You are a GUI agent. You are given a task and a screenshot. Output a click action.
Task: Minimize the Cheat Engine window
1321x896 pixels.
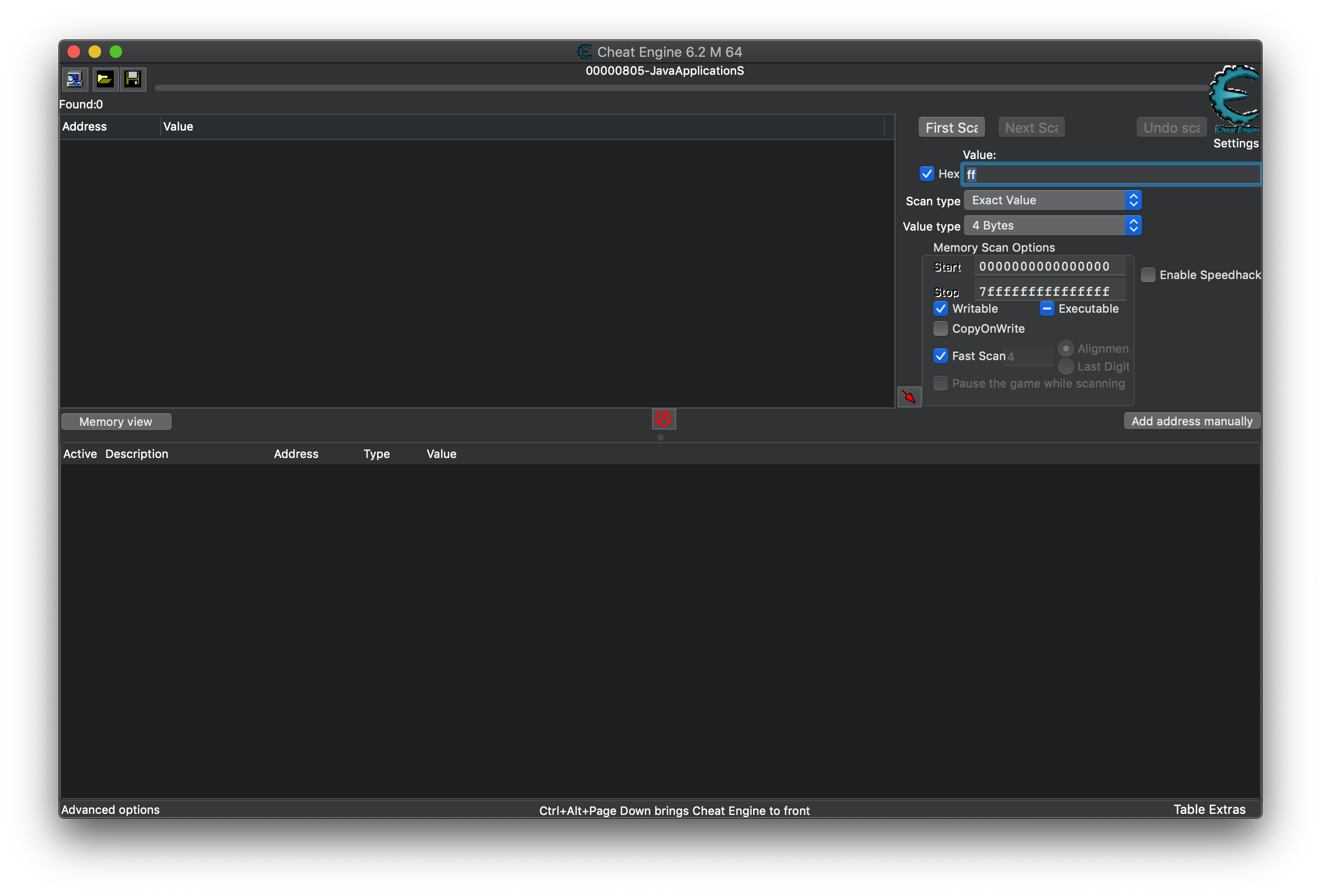pyautogui.click(x=95, y=52)
